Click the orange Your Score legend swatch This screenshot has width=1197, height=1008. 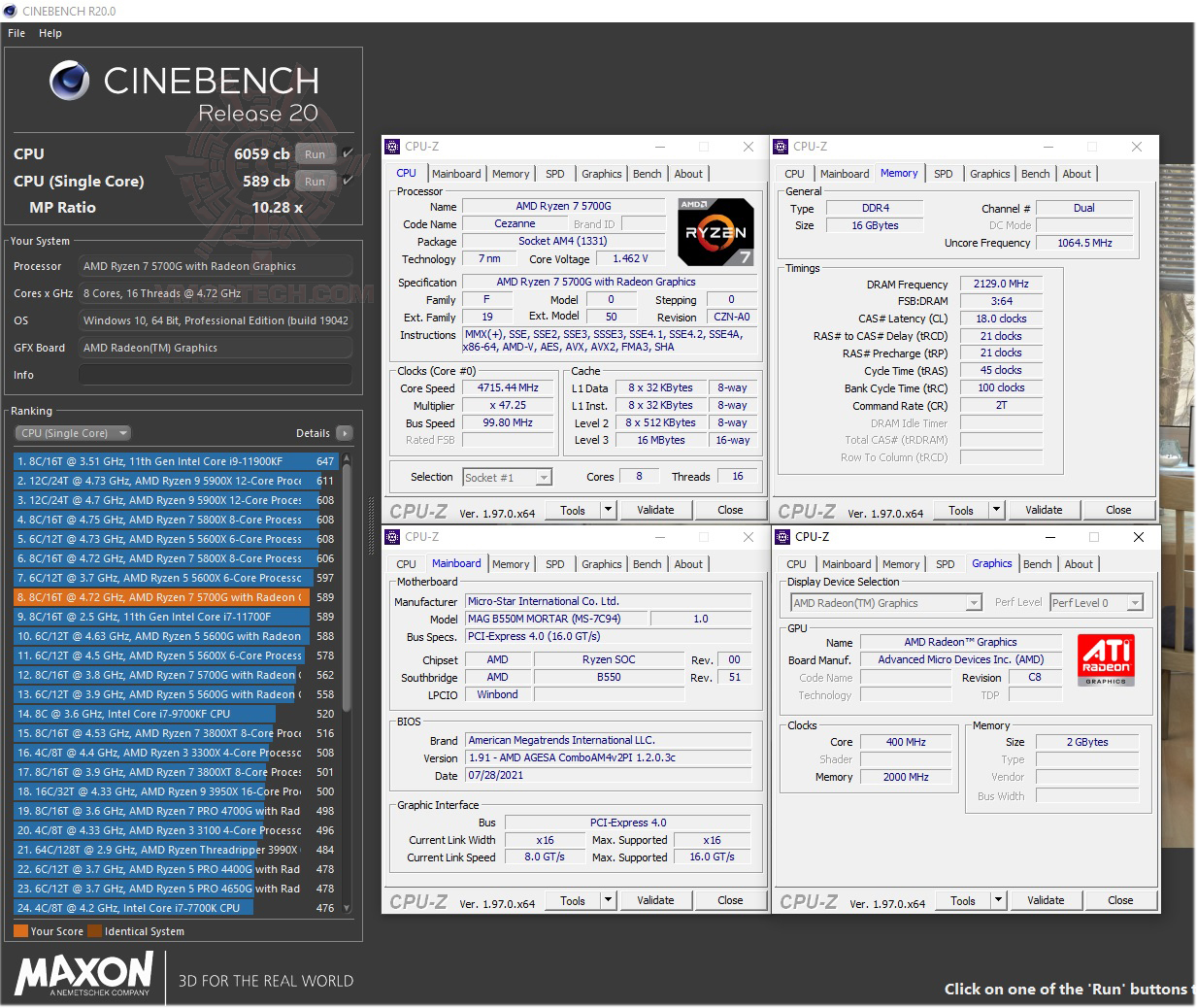coord(20,930)
